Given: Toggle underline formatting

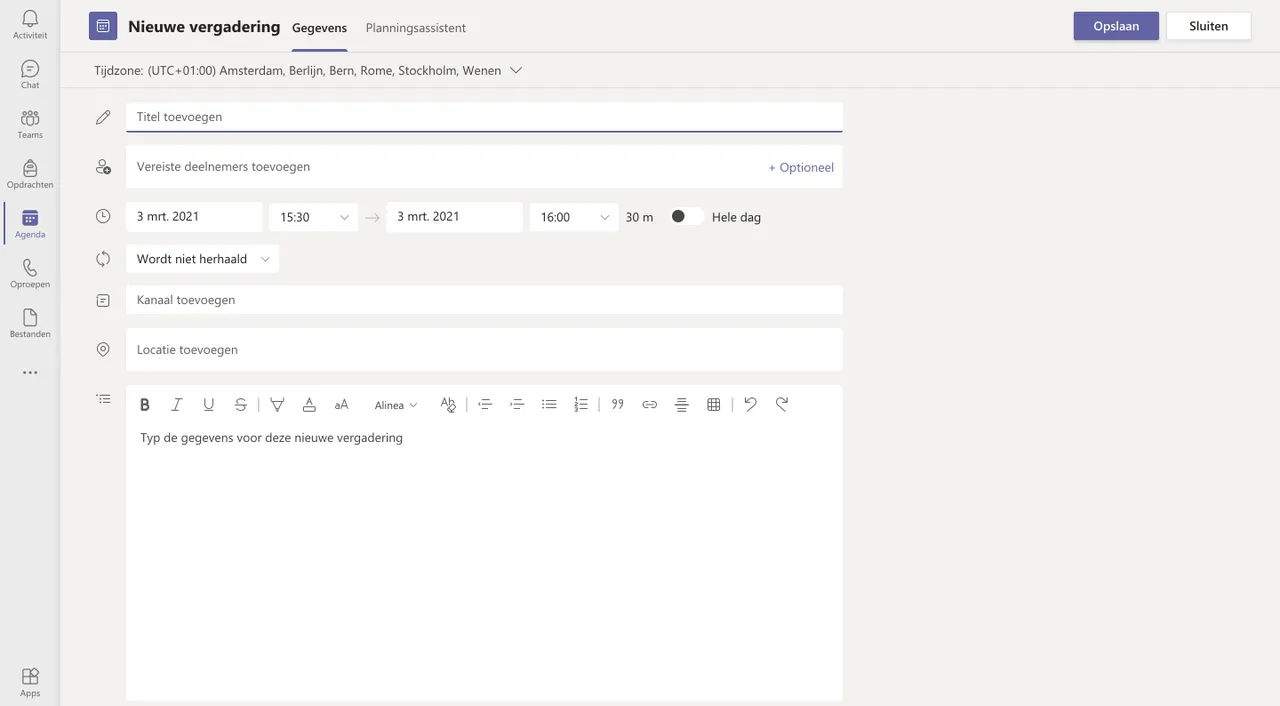Looking at the screenshot, I should (x=209, y=405).
